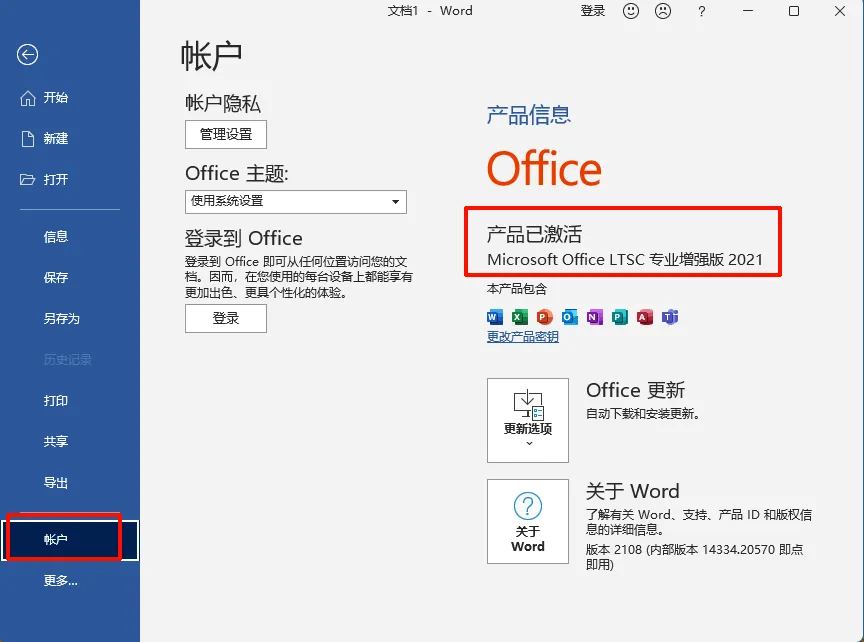Click the 管理设置 button
Image resolution: width=864 pixels, height=642 pixels.
(x=226, y=134)
